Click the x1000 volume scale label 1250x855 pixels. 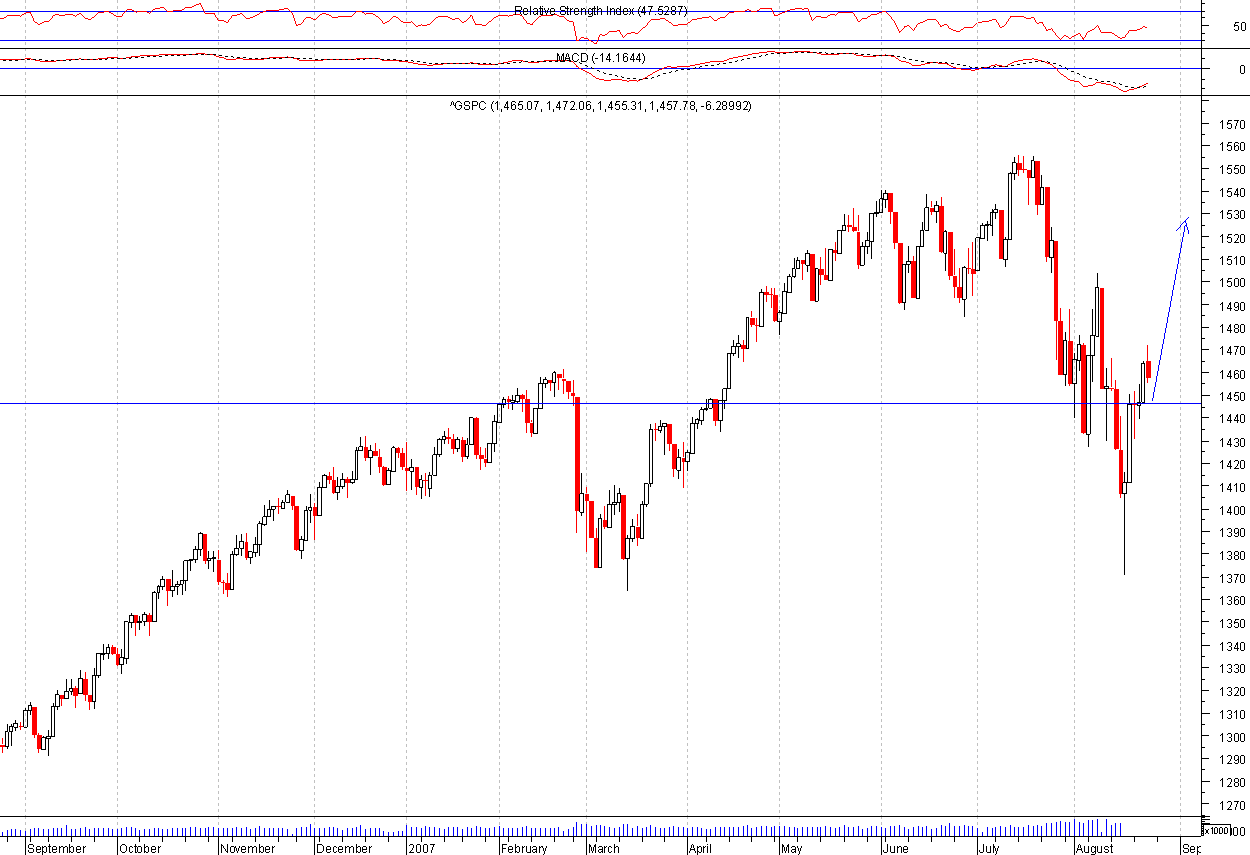pyautogui.click(x=1216, y=830)
